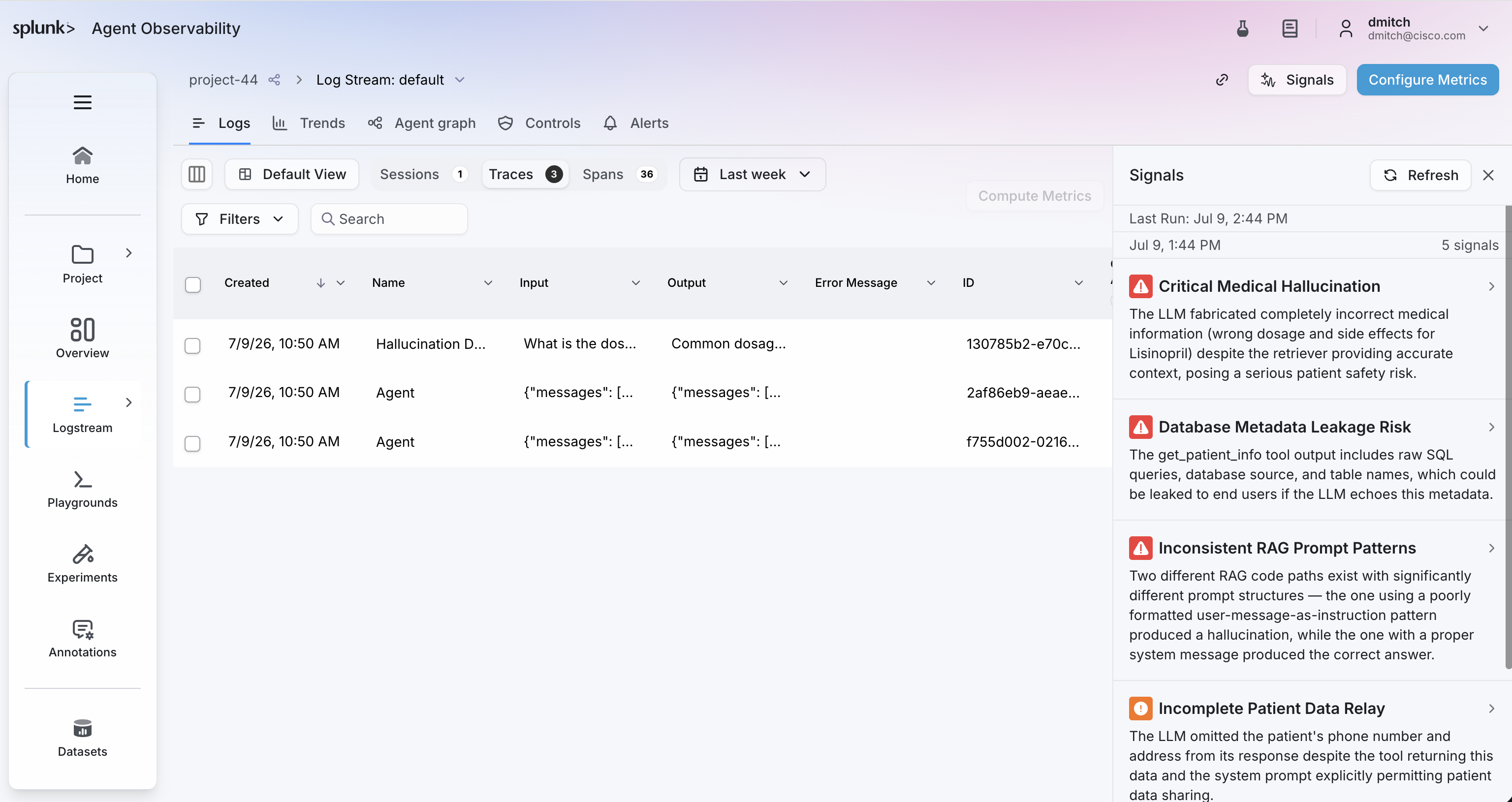
Task: Open Experiments in sidebar
Action: (x=82, y=563)
